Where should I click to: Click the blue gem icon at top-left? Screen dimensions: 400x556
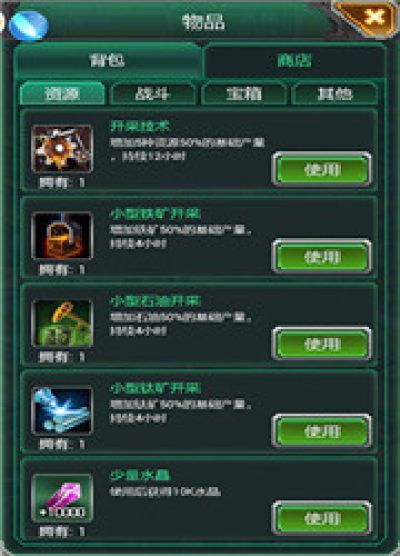tap(28, 26)
